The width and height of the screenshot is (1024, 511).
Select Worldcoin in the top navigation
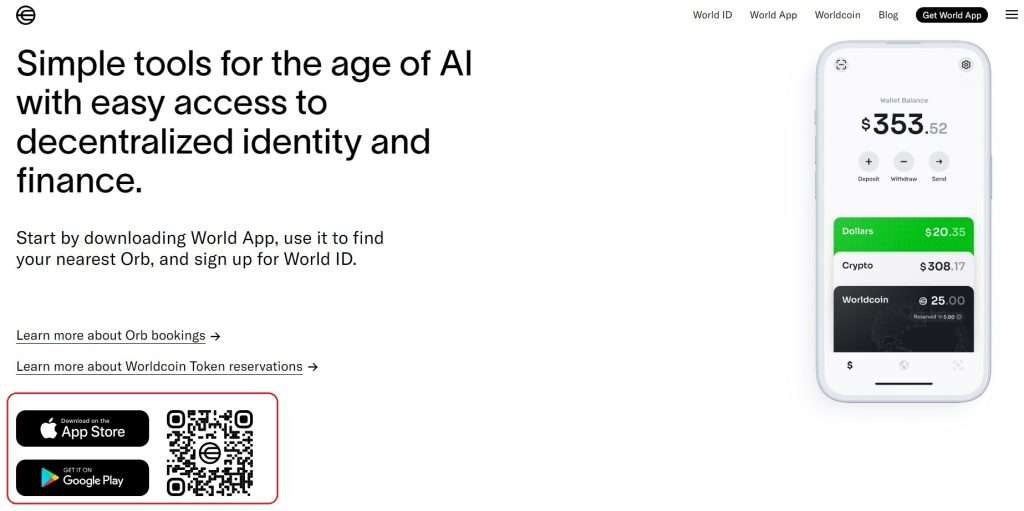tap(838, 15)
